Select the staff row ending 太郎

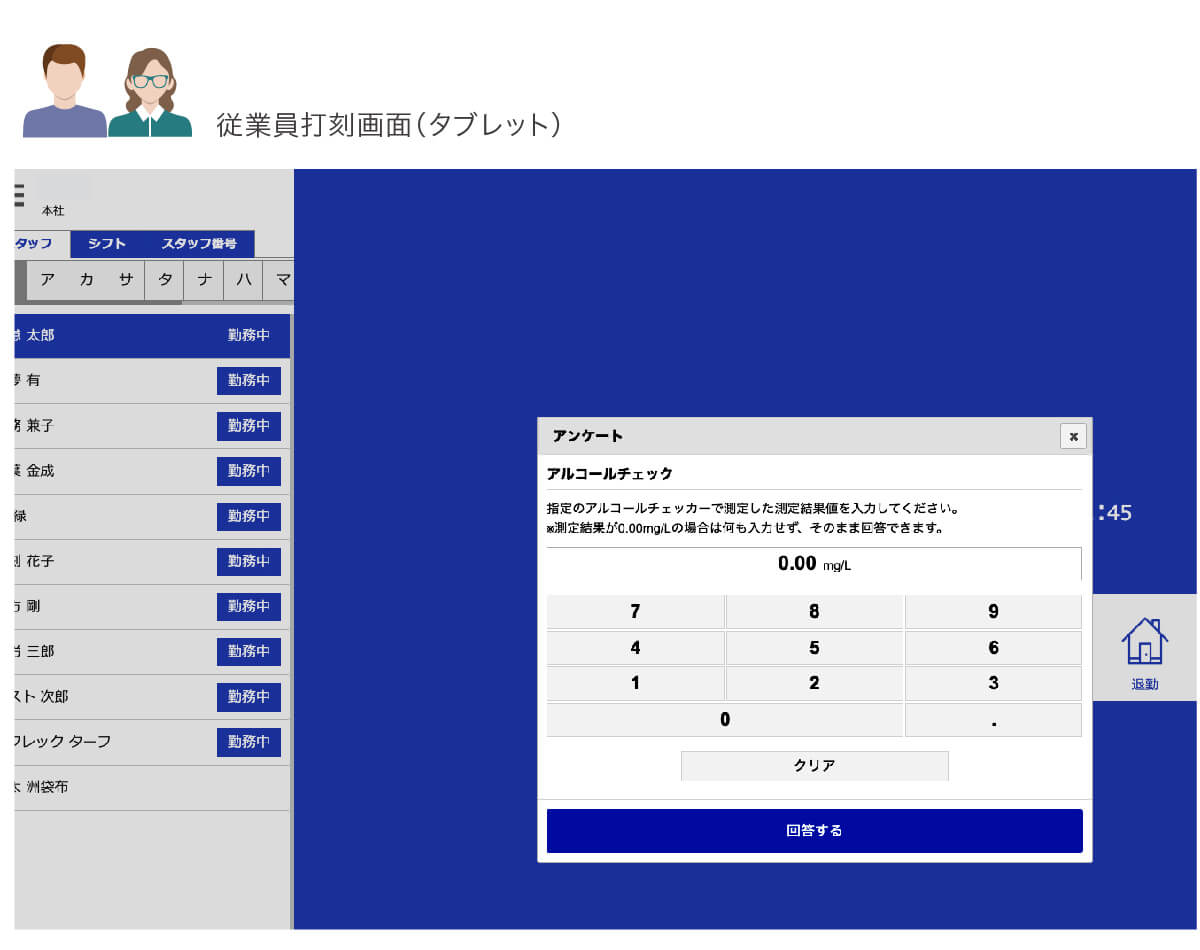click(152, 336)
